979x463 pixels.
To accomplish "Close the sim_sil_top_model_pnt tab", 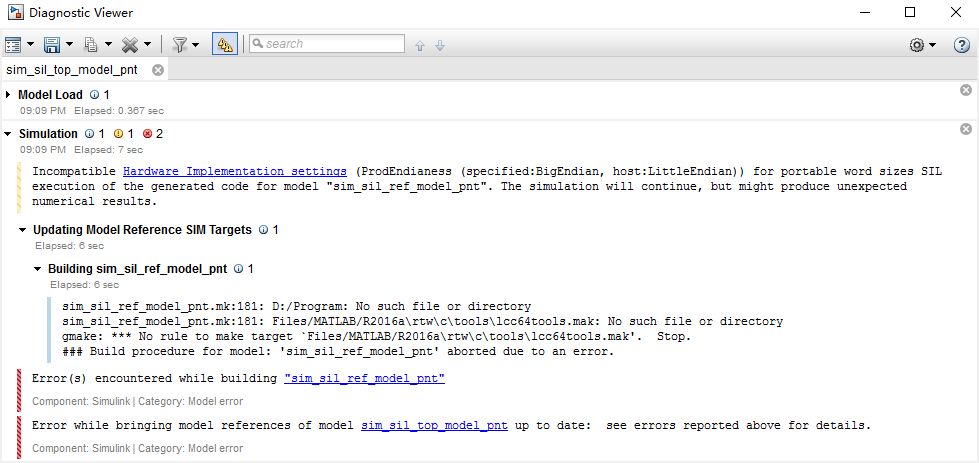I will pyautogui.click(x=158, y=70).
